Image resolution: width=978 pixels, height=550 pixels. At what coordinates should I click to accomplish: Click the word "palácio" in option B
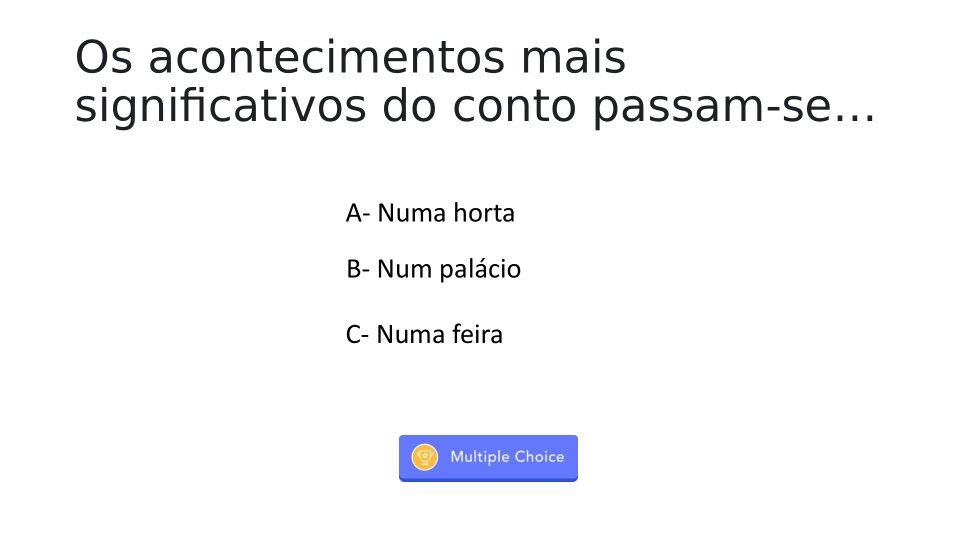[480, 269]
